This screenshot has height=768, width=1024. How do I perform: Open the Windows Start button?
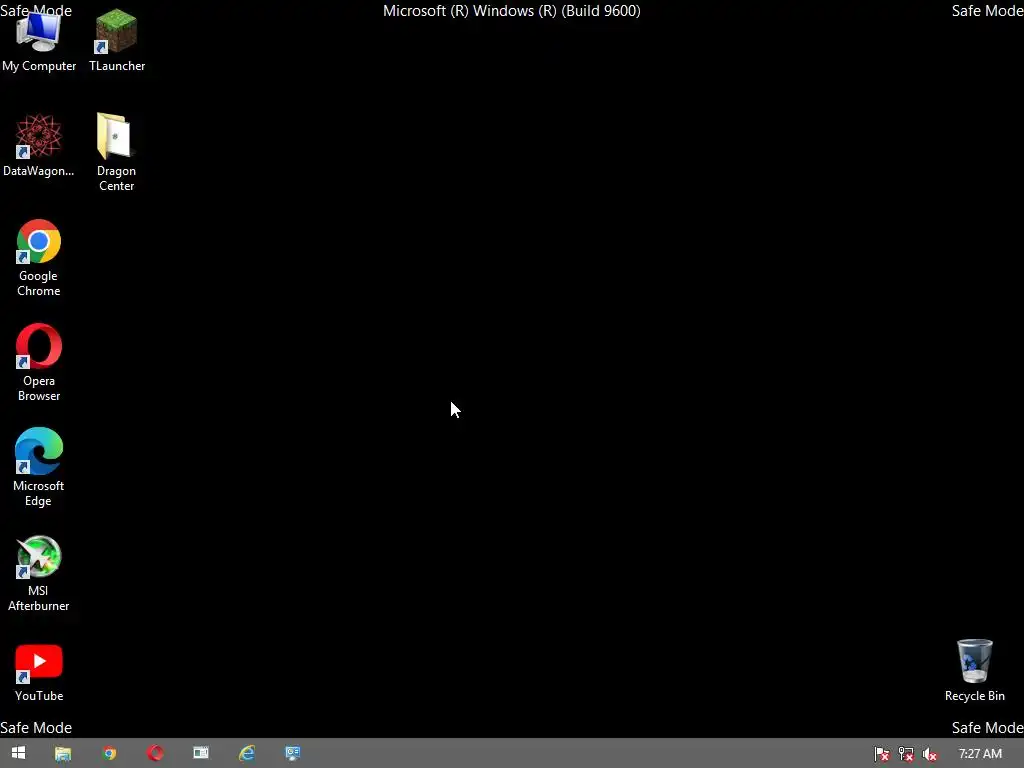coord(18,753)
